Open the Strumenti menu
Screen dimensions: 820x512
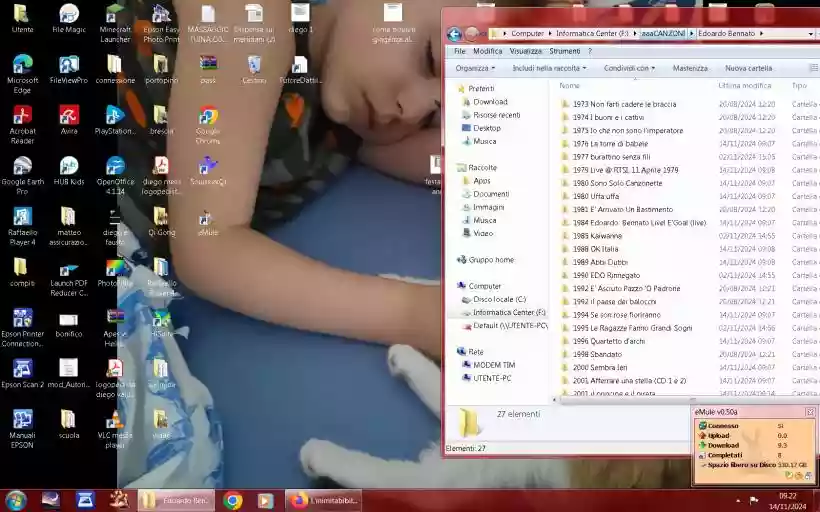[x=565, y=51]
